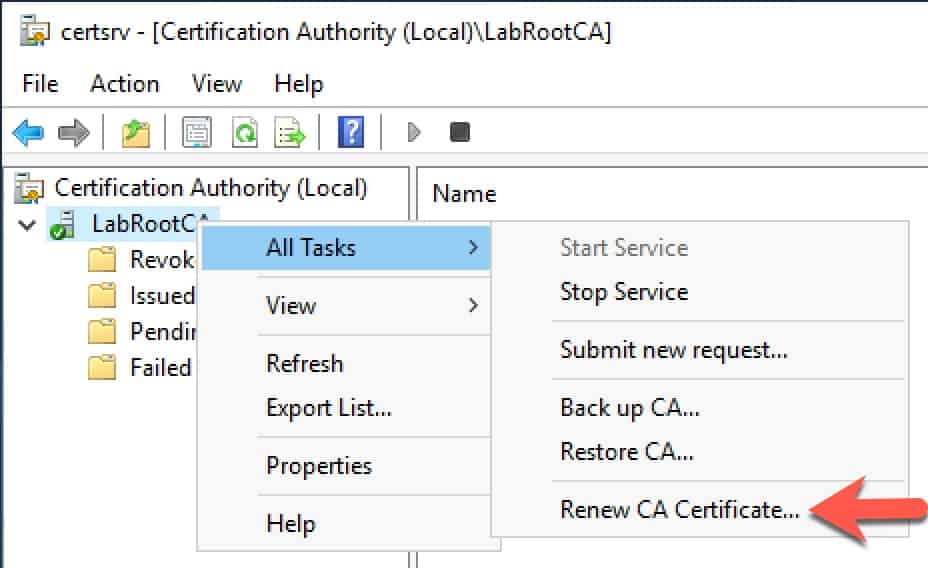Select the Issued certificates folder
The width and height of the screenshot is (928, 568).
pyautogui.click(x=162, y=295)
